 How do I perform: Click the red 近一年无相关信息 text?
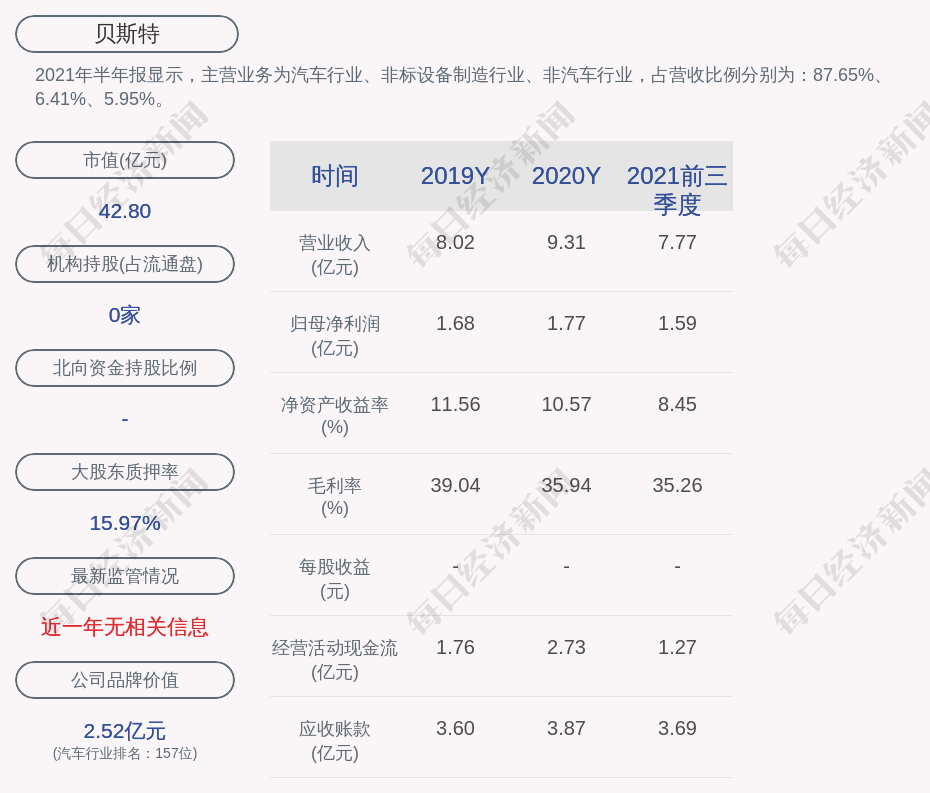click(x=125, y=627)
